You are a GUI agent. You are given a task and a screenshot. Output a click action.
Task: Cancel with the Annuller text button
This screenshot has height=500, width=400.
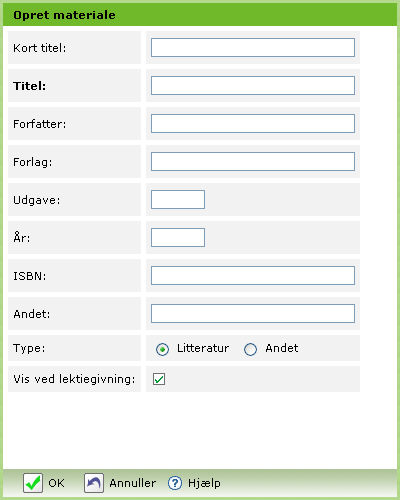(133, 483)
